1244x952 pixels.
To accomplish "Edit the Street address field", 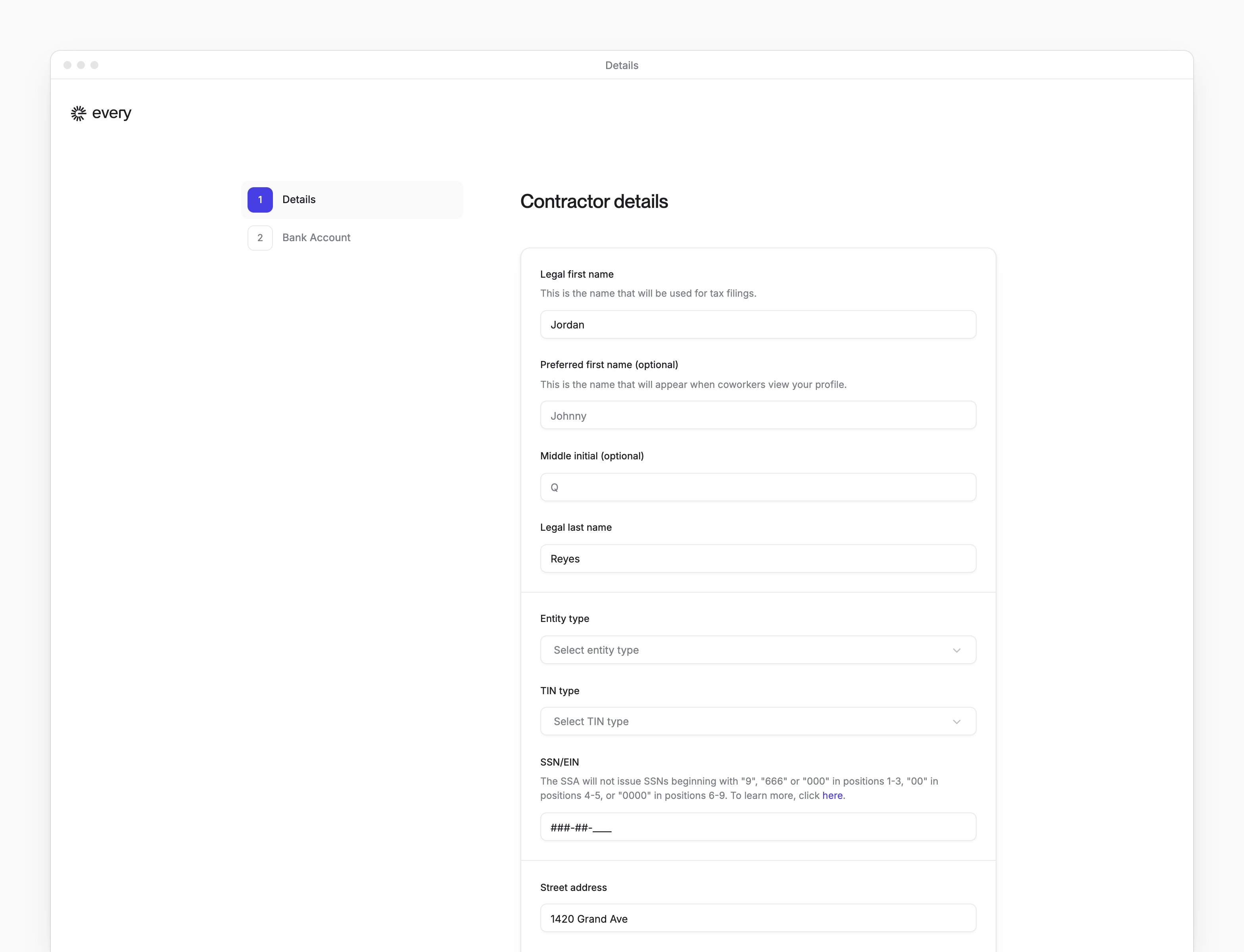I will [758, 919].
